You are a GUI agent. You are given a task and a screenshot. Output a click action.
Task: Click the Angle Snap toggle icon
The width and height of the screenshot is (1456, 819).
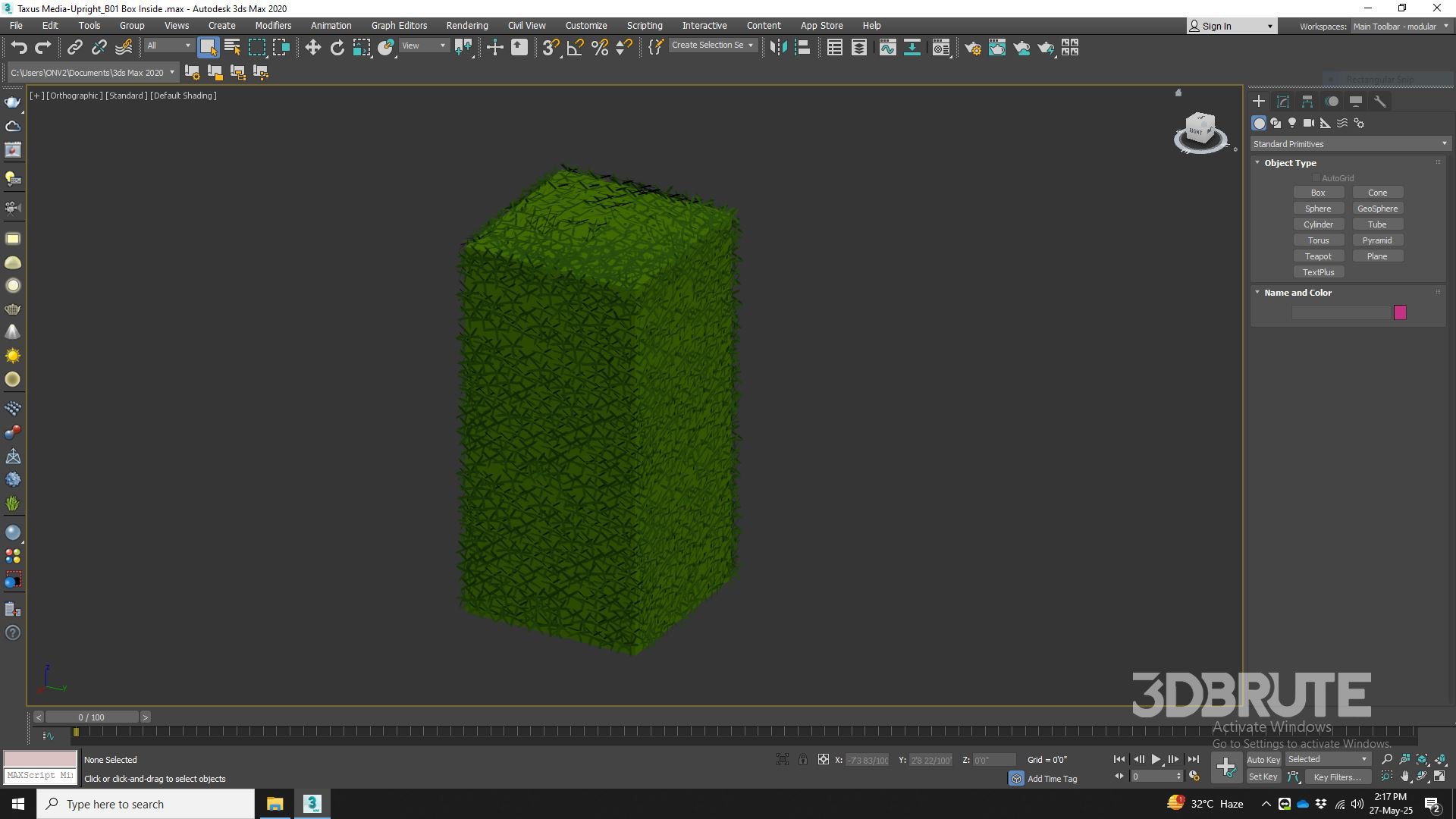(576, 48)
